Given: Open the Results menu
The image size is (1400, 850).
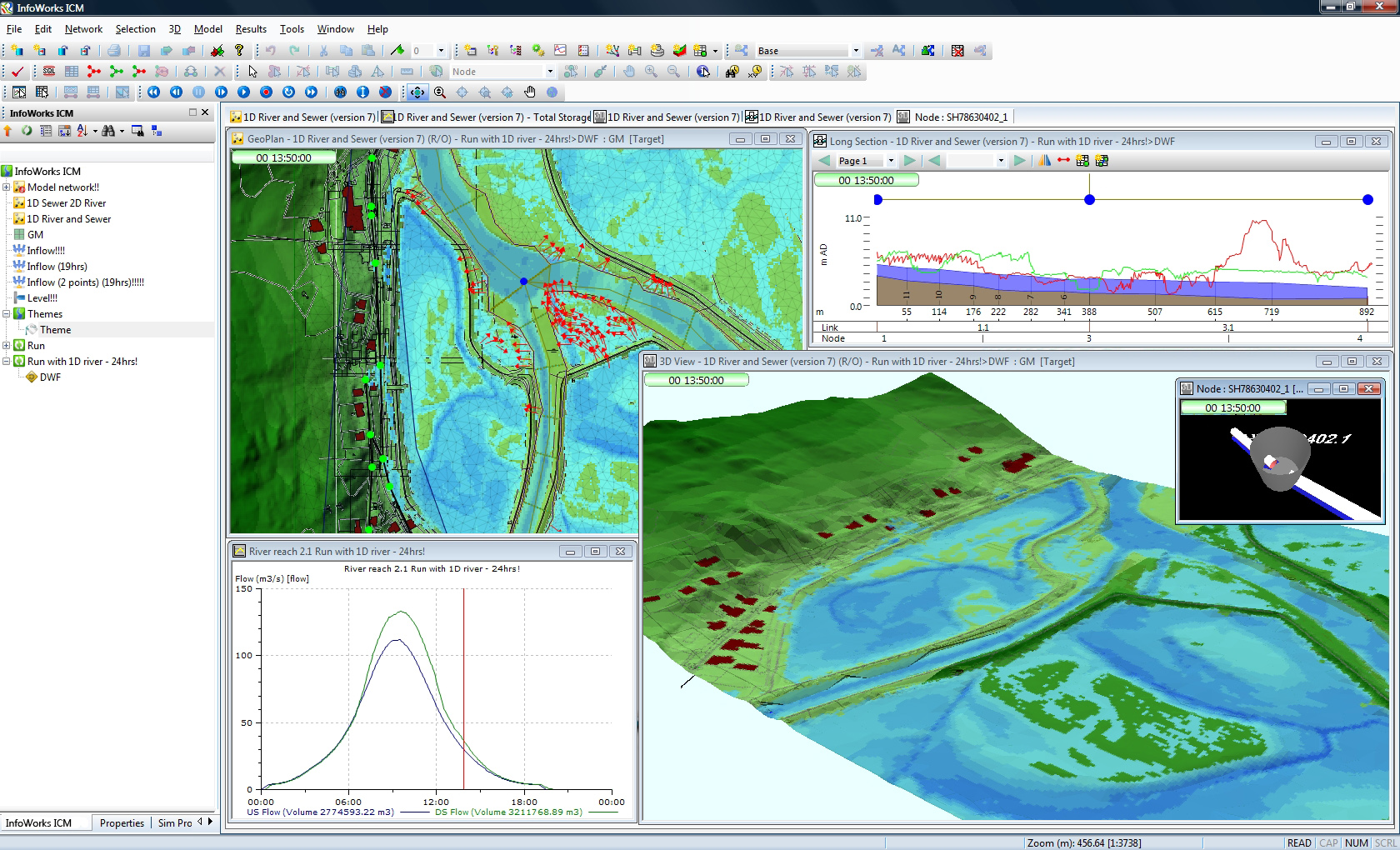Looking at the screenshot, I should point(251,29).
